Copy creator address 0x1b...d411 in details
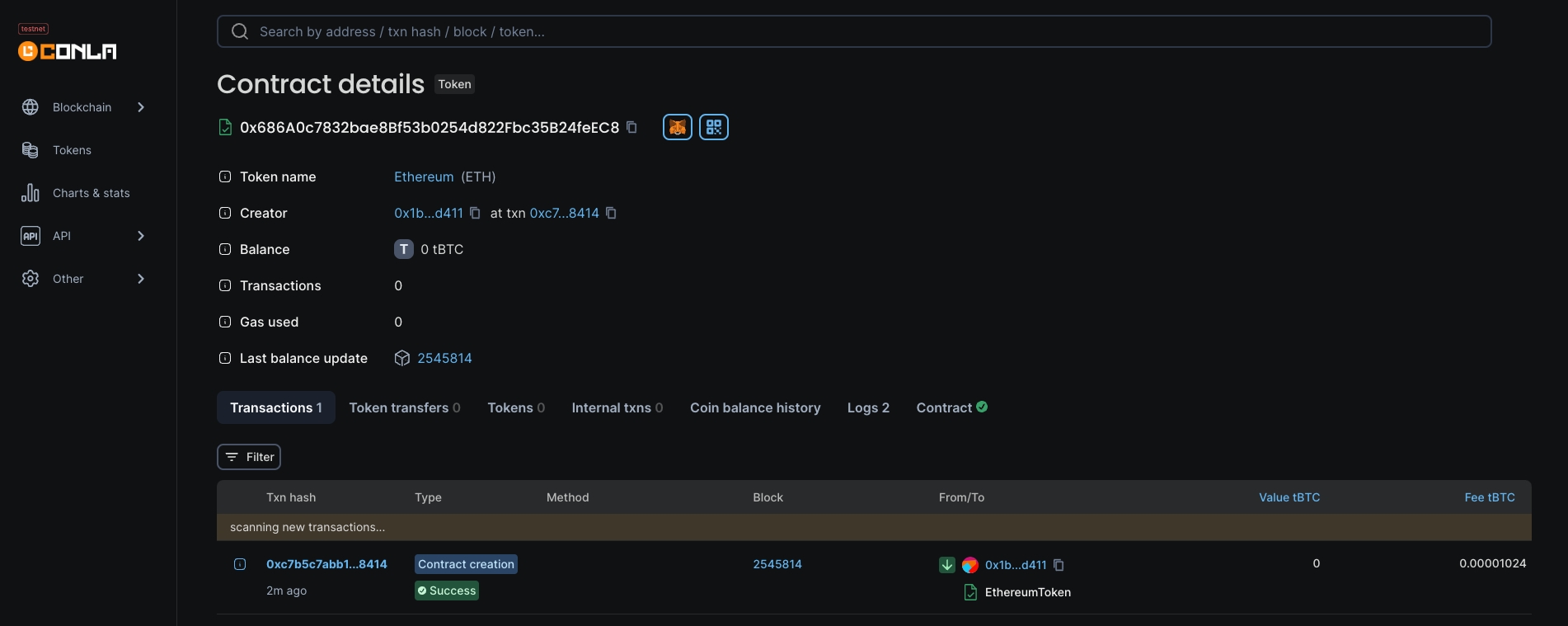The height and width of the screenshot is (626, 1568). [475, 213]
